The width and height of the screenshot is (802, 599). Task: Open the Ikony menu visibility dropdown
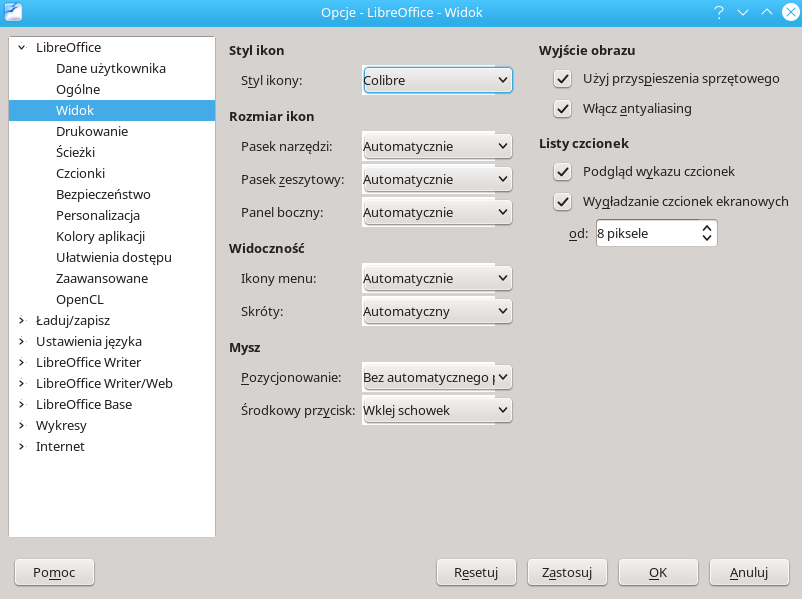click(x=437, y=278)
